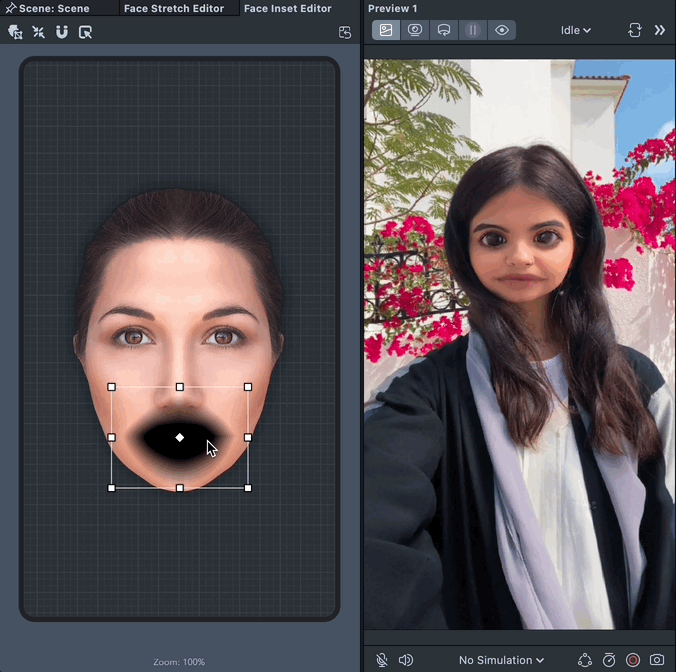Click the cursor-in-square selection tool icon
676x672 pixels.
tap(85, 32)
